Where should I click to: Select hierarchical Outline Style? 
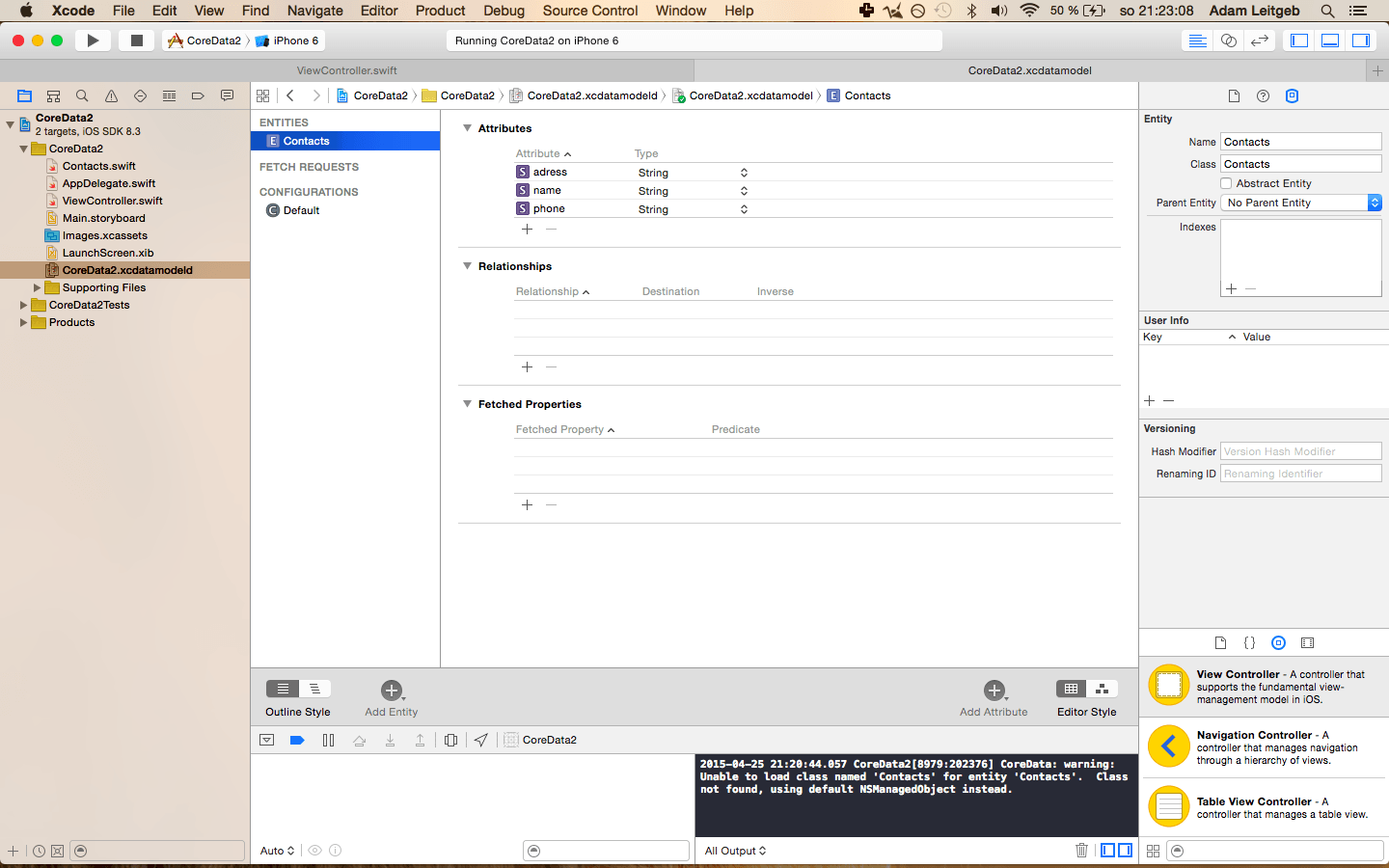[x=314, y=689]
